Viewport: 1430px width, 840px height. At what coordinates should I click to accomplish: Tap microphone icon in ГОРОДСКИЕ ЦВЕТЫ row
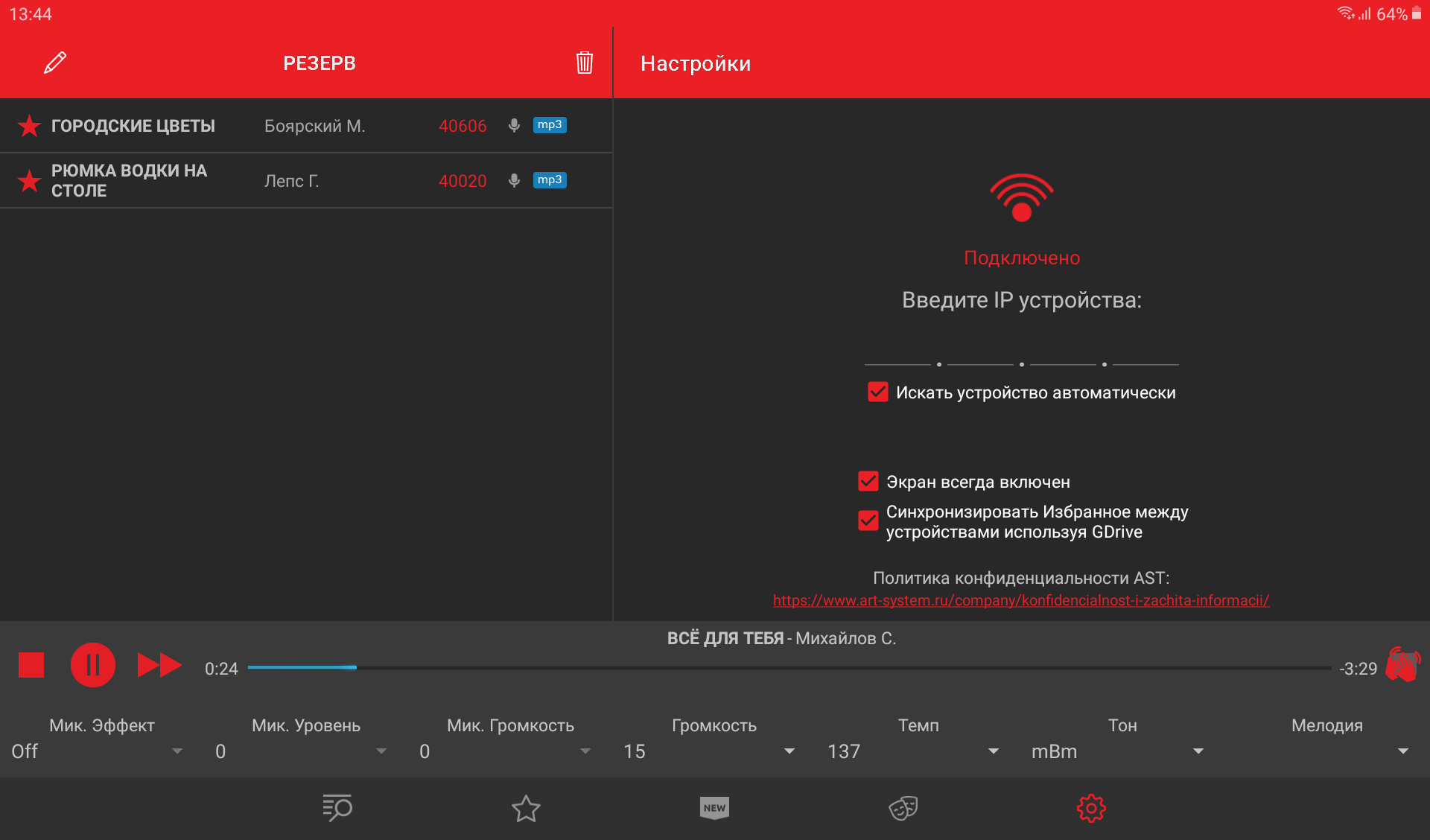point(514,125)
